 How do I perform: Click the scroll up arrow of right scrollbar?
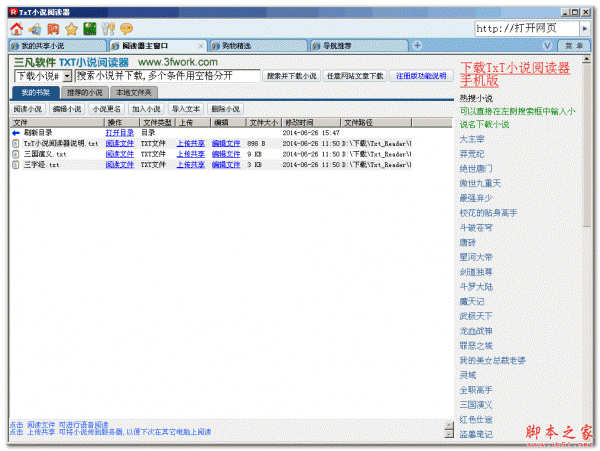(x=587, y=59)
